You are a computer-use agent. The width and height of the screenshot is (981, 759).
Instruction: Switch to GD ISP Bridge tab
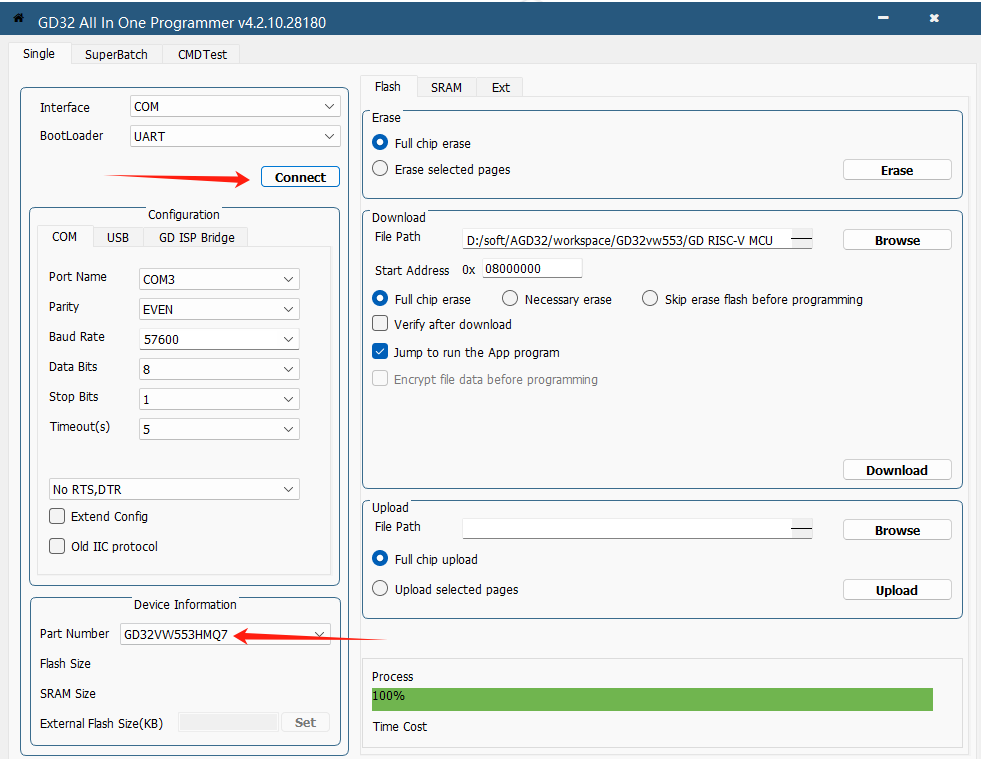[x=196, y=237]
